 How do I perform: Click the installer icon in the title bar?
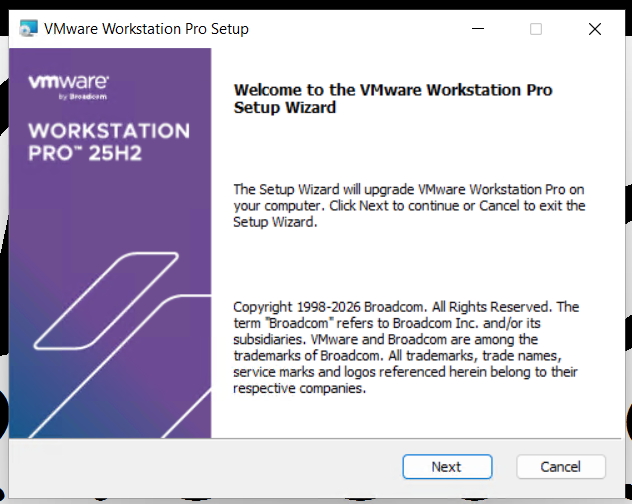29,29
